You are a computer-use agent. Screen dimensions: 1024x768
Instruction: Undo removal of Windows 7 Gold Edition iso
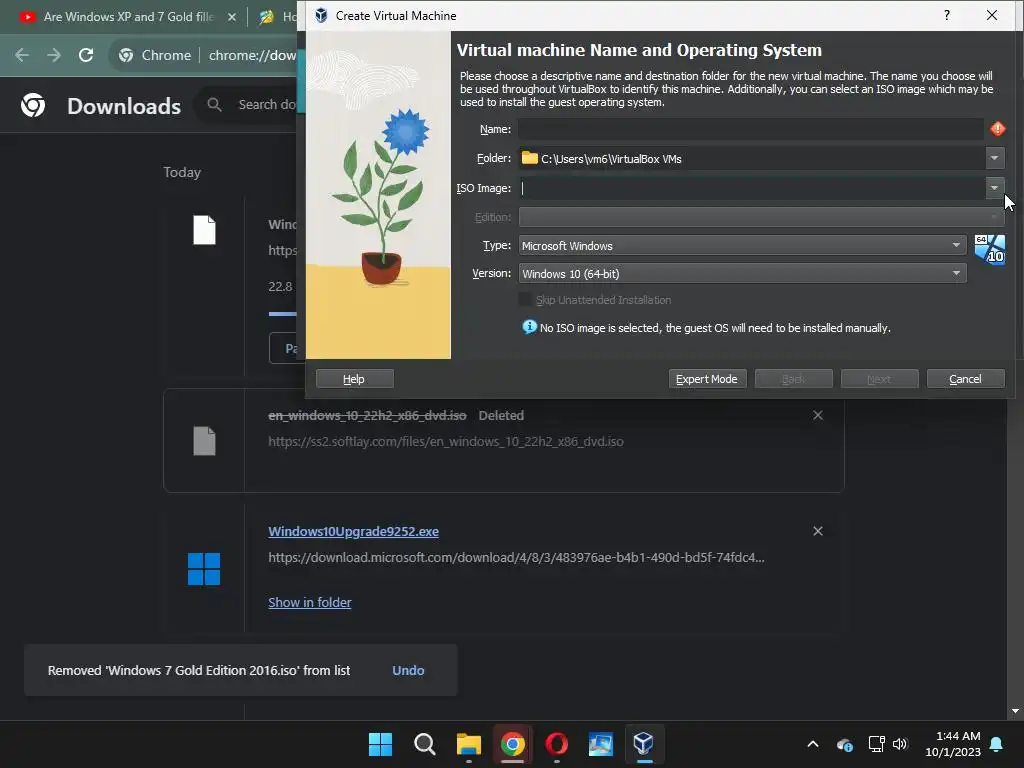(408, 670)
